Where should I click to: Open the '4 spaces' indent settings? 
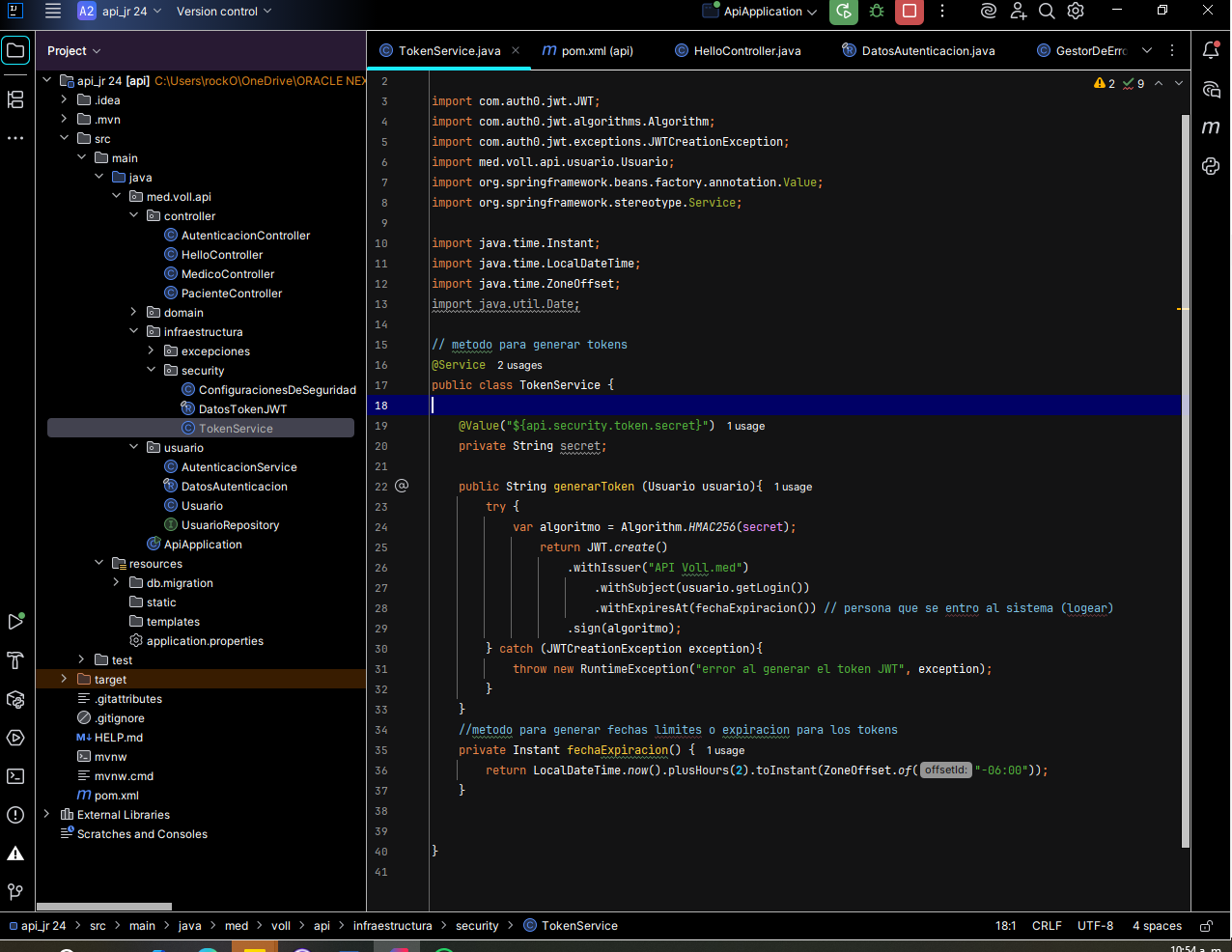click(x=1157, y=925)
